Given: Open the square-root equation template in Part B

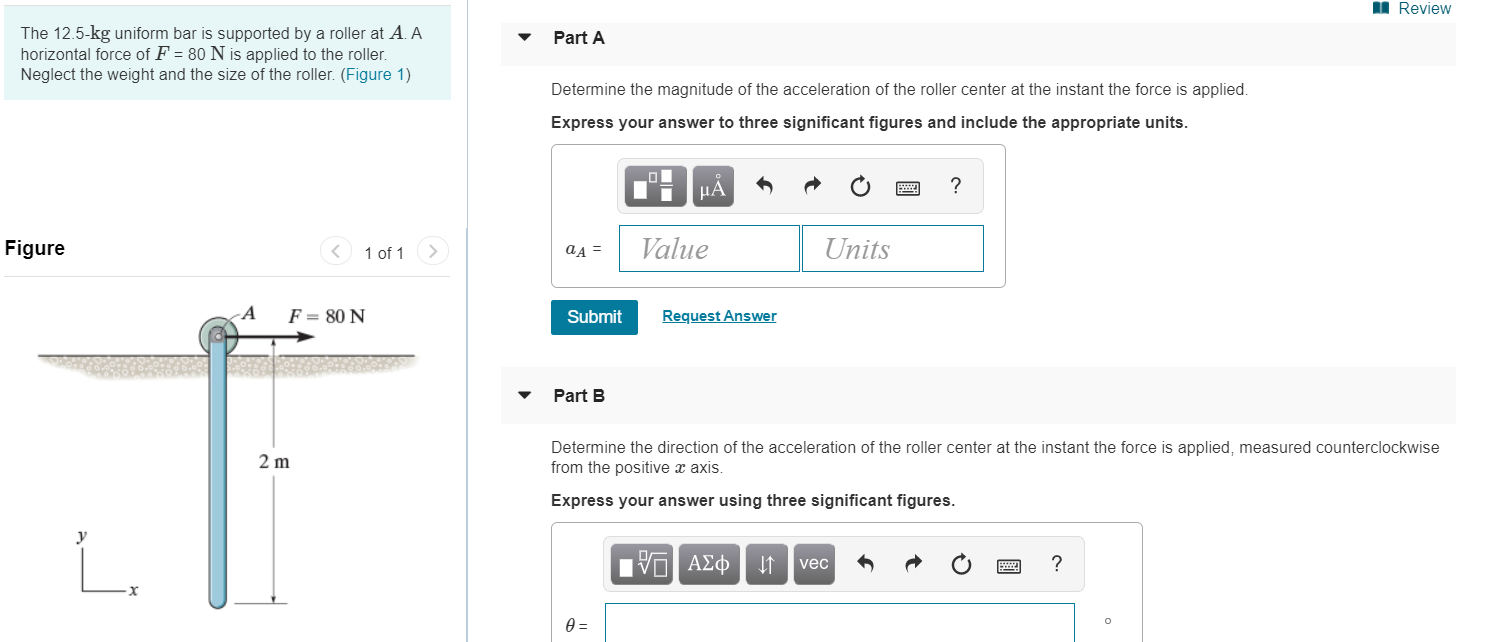Looking at the screenshot, I should (640, 563).
